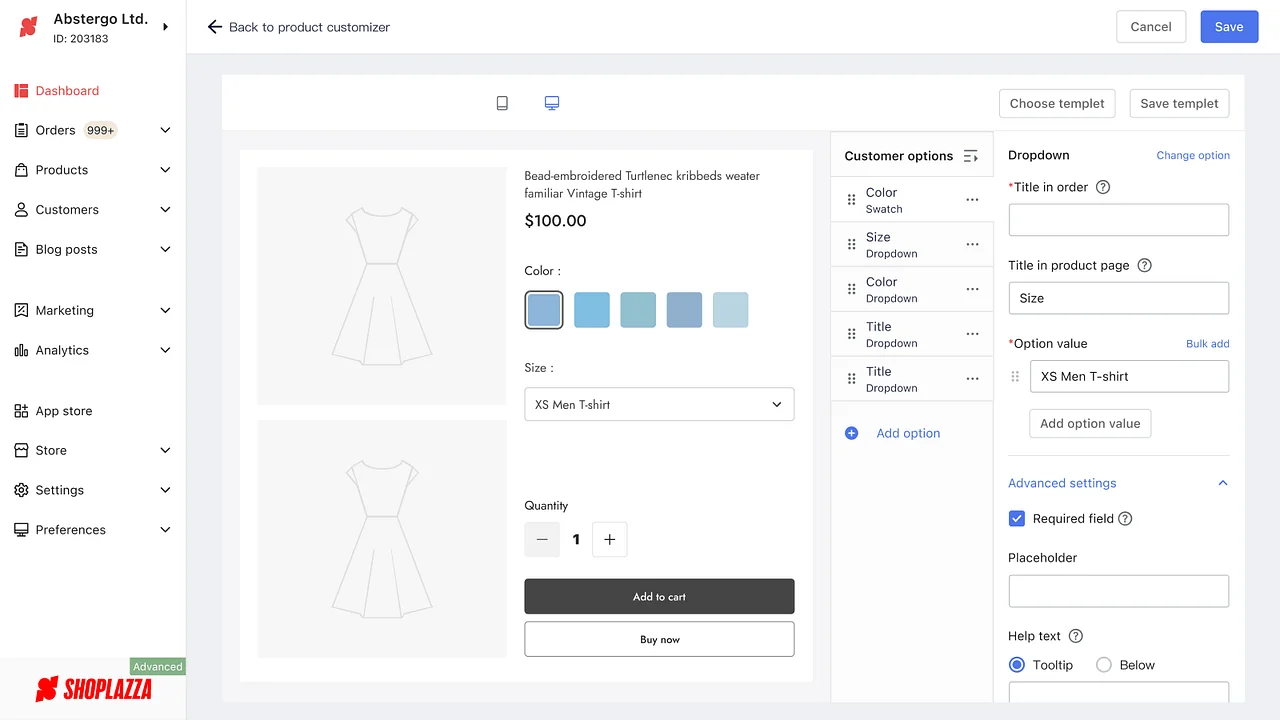Screen dimensions: 1280x720
Task: Open the more options menu for Color Swatch
Action: pos(971,199)
